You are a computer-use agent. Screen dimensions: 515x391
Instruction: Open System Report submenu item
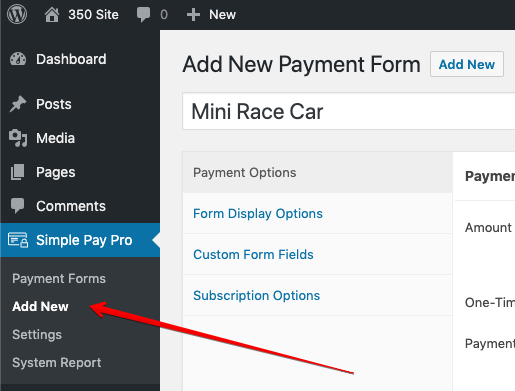tap(57, 362)
